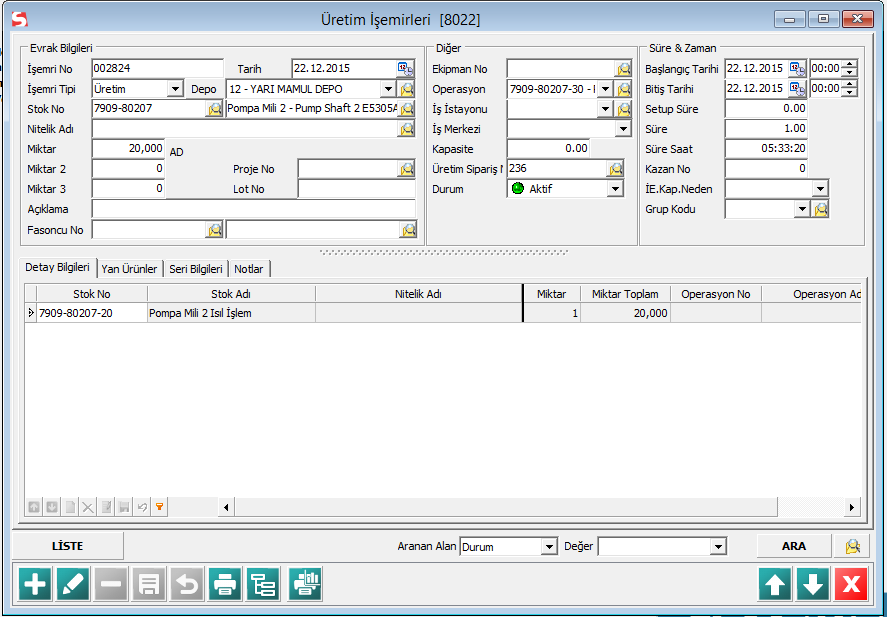
Task: Increase the Başlangıç Tarihi time spinner
Action: (x=850, y=64)
